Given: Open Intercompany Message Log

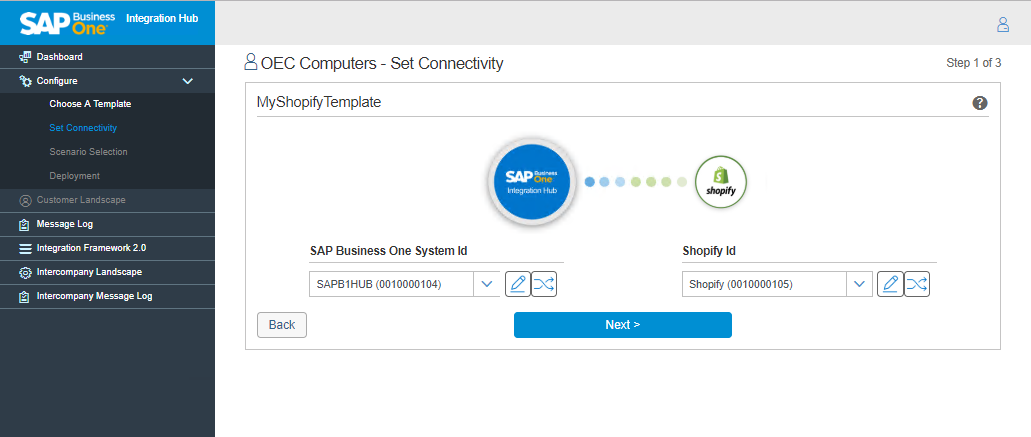Looking at the screenshot, I should pos(94,296).
